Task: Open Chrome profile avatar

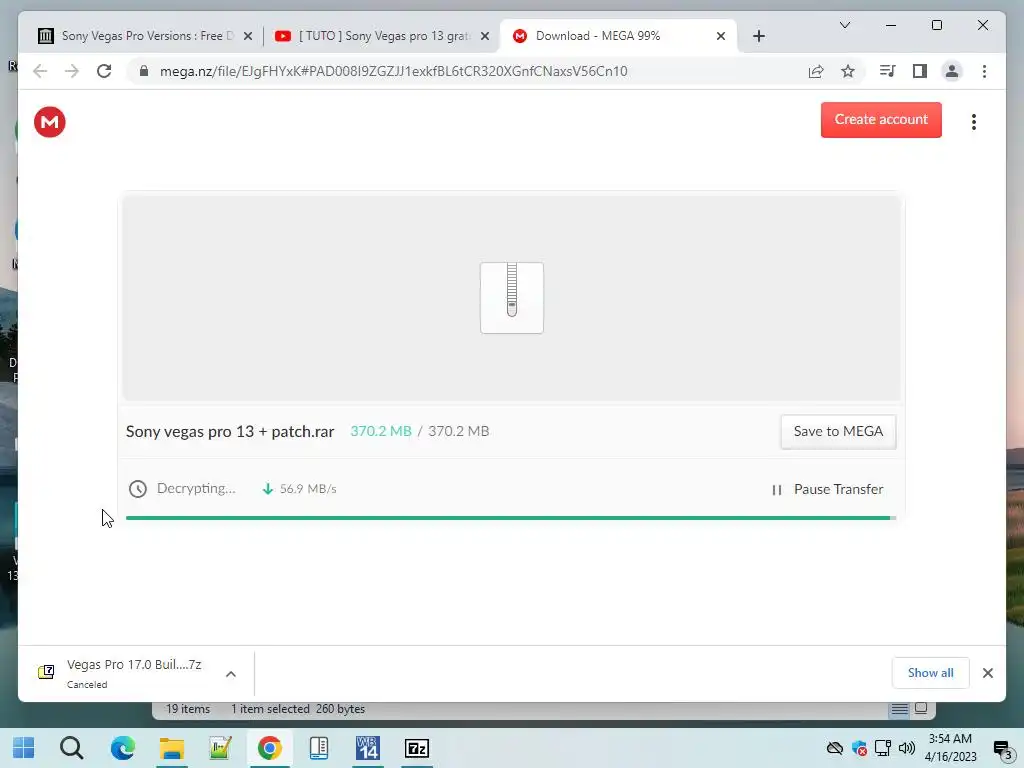Action: pos(952,71)
